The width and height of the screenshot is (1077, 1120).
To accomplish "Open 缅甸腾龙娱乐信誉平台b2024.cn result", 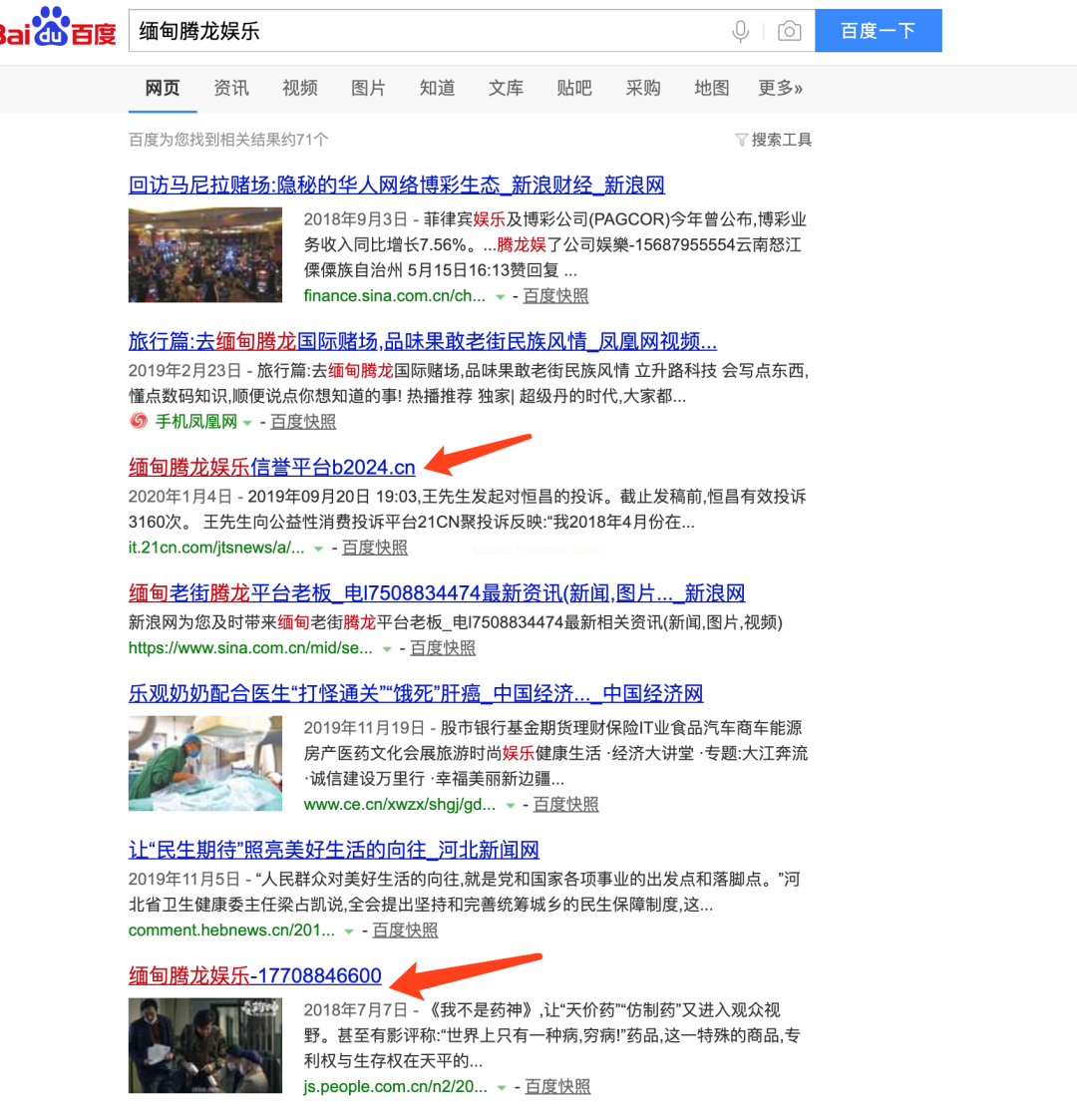I will (271, 467).
